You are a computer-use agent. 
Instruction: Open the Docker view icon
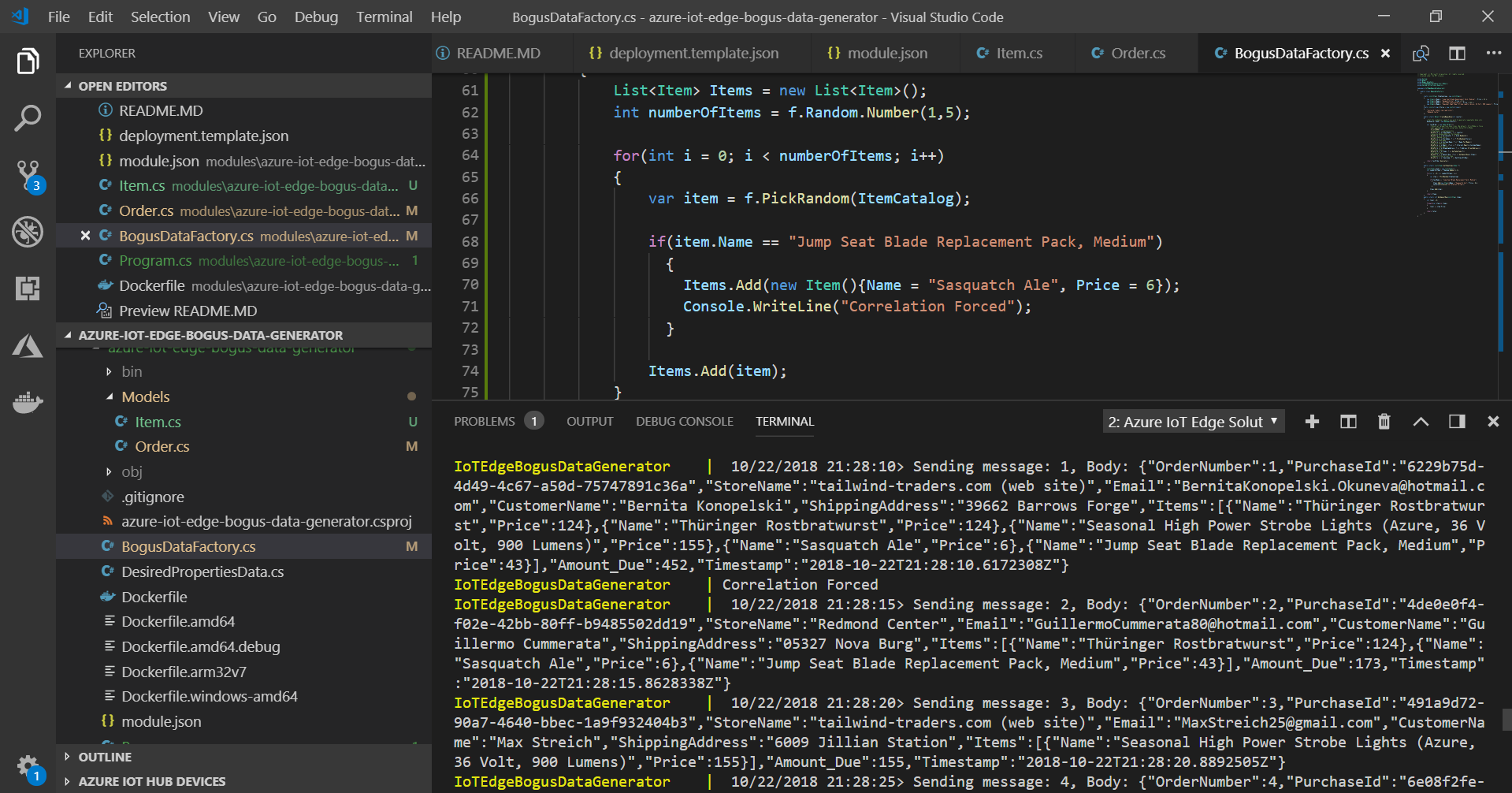(x=28, y=402)
